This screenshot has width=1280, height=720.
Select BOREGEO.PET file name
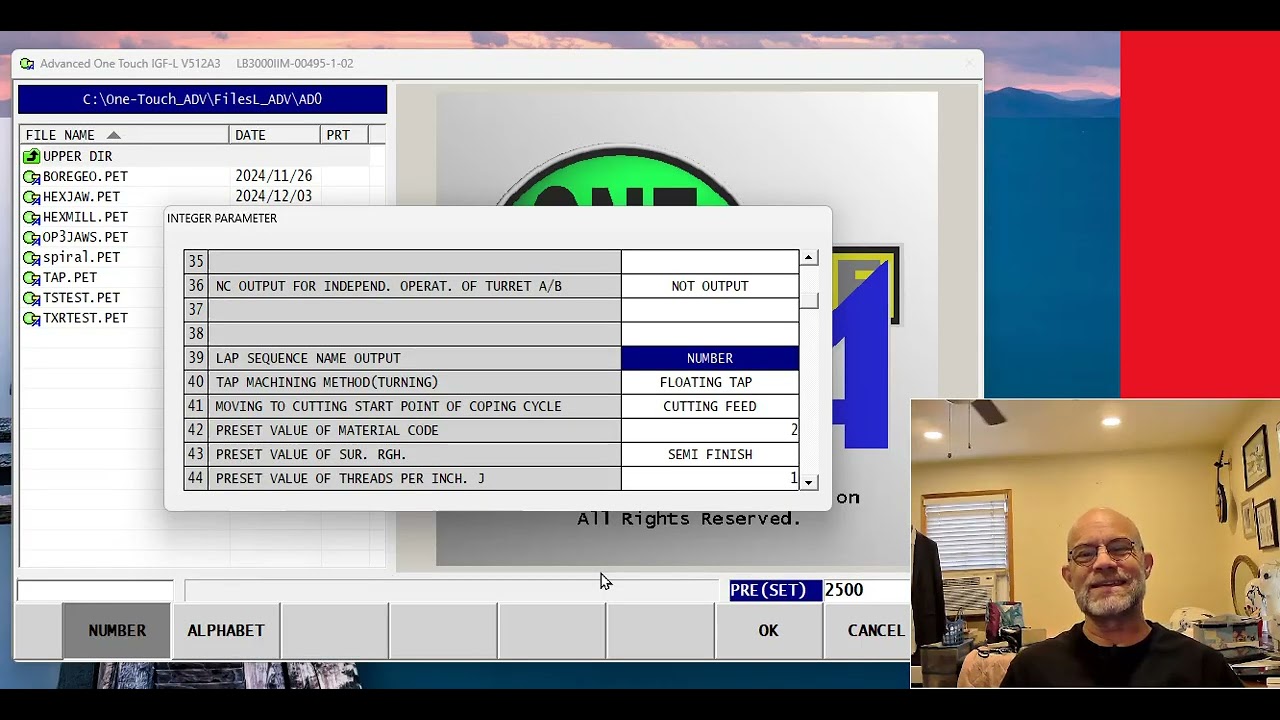85,176
